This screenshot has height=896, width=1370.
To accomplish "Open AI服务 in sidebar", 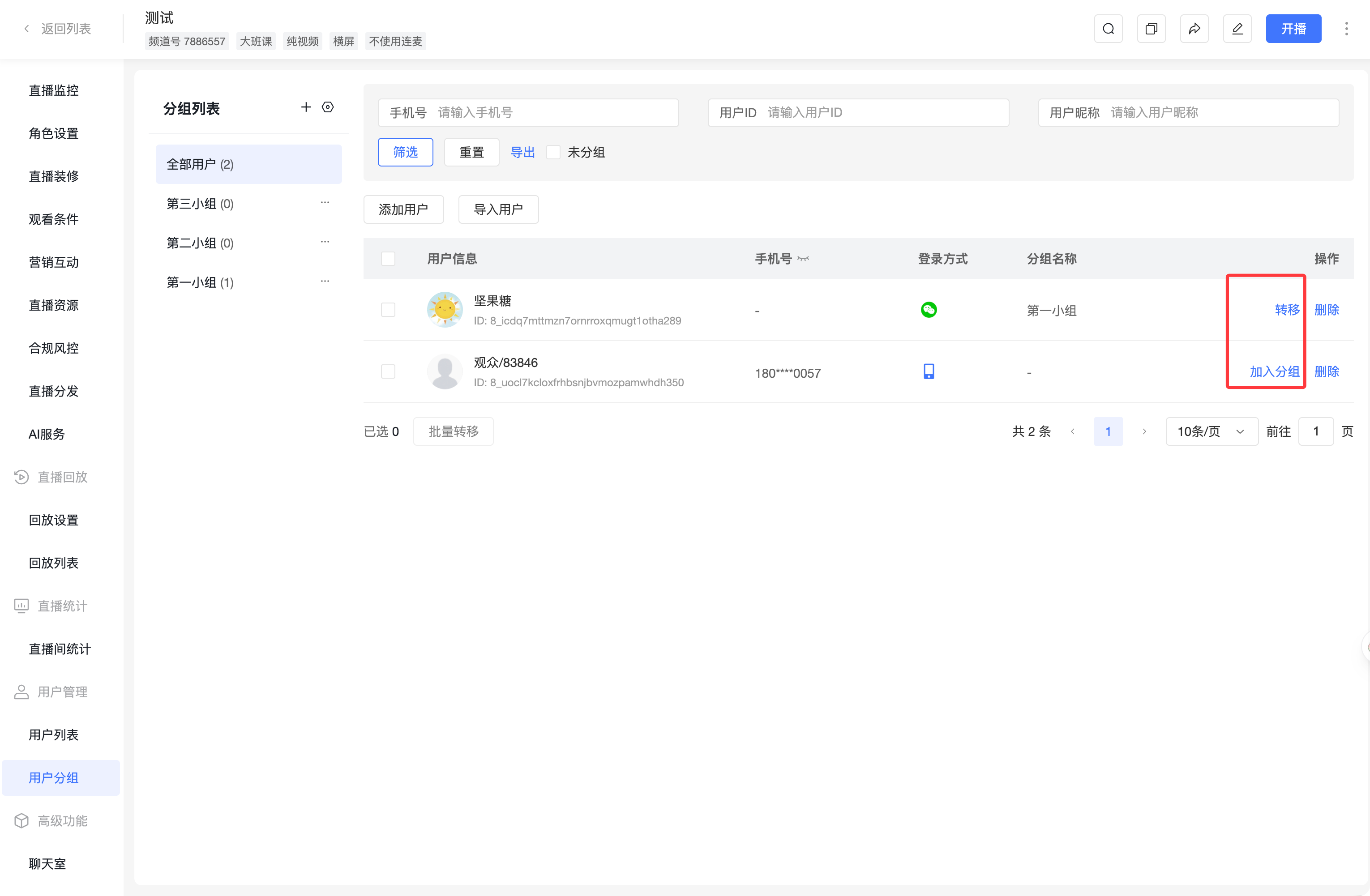I will click(47, 434).
